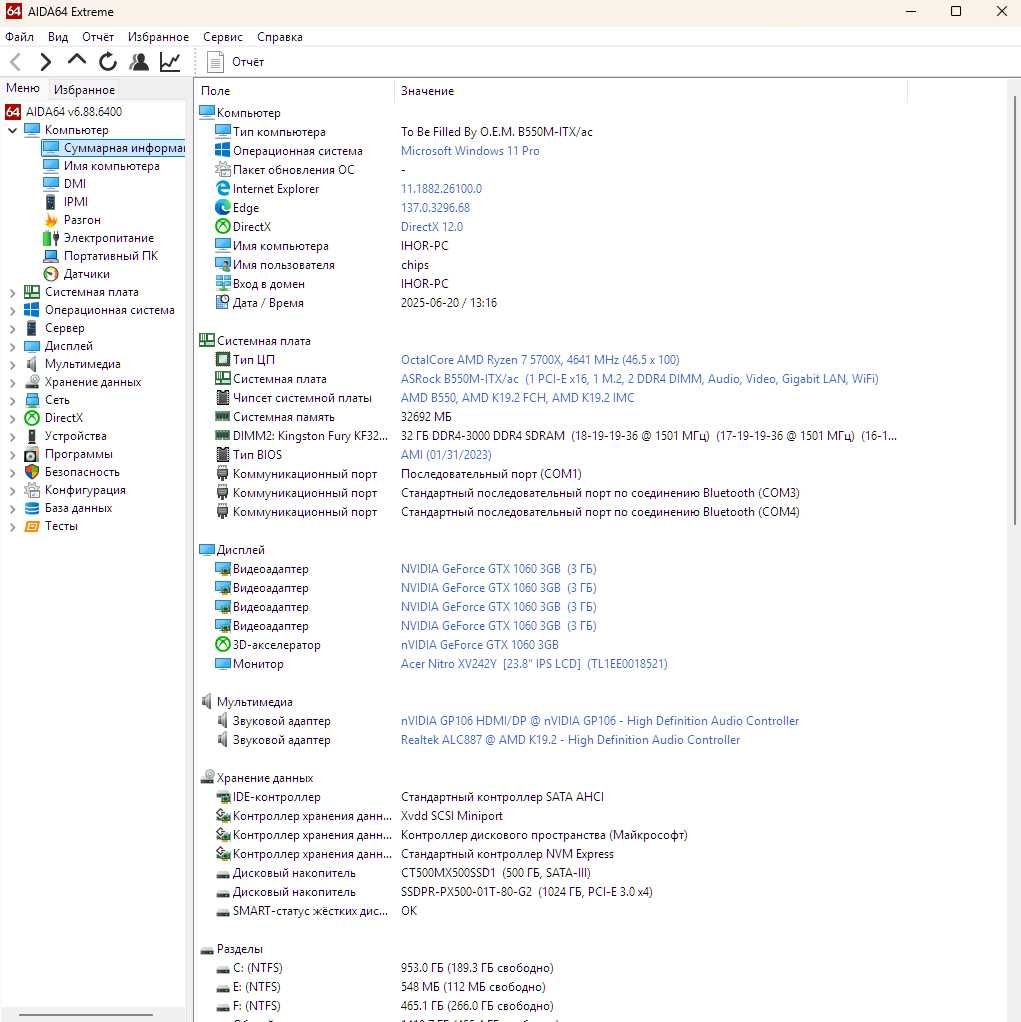
Task: Select the CT500MX500SSD1 disk drive row
Action: pos(496,873)
